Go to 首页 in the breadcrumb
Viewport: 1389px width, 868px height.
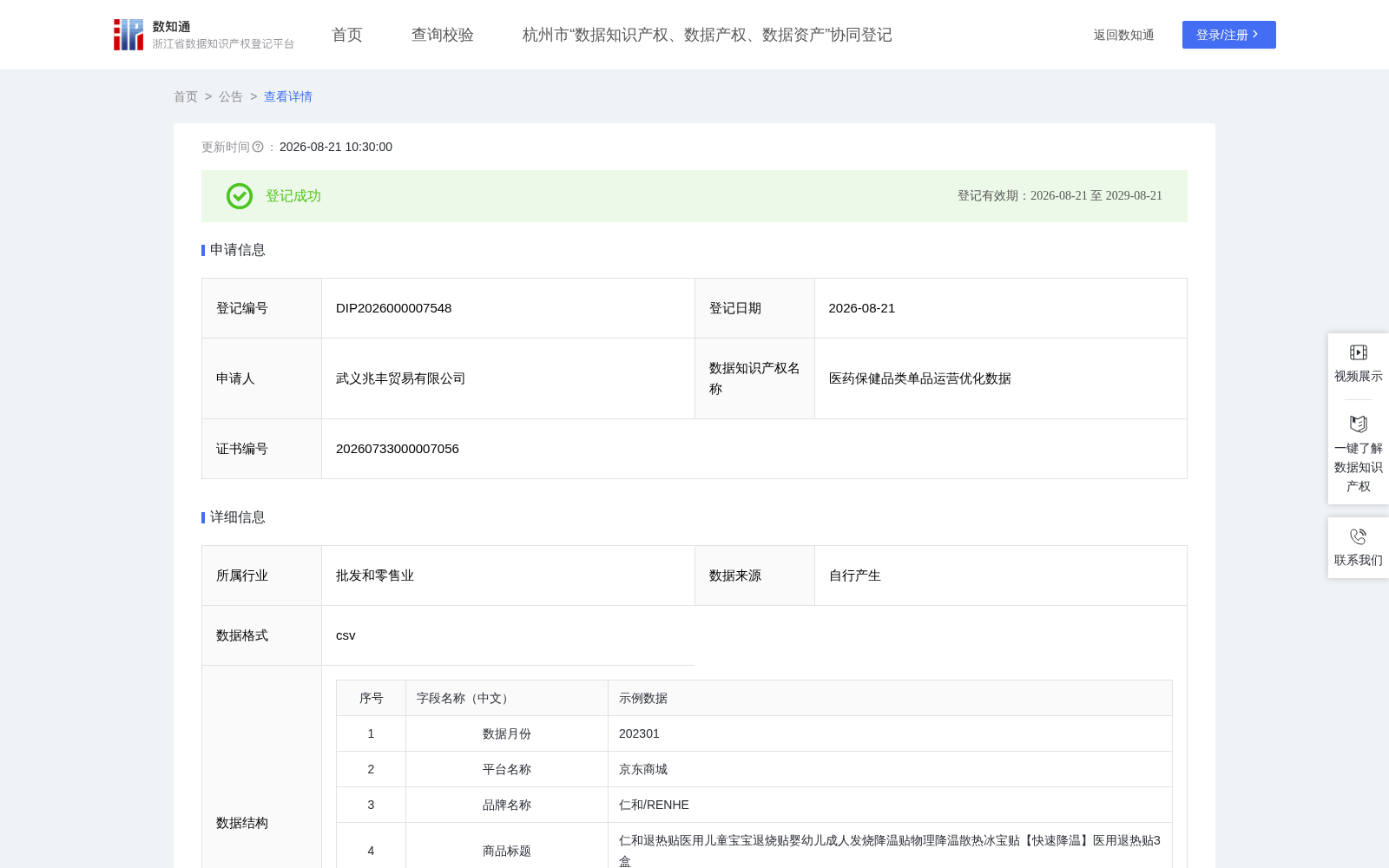click(186, 96)
